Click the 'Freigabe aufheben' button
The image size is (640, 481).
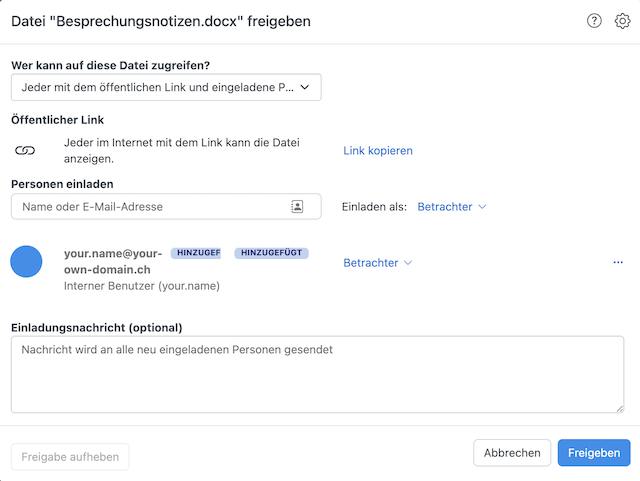70,457
